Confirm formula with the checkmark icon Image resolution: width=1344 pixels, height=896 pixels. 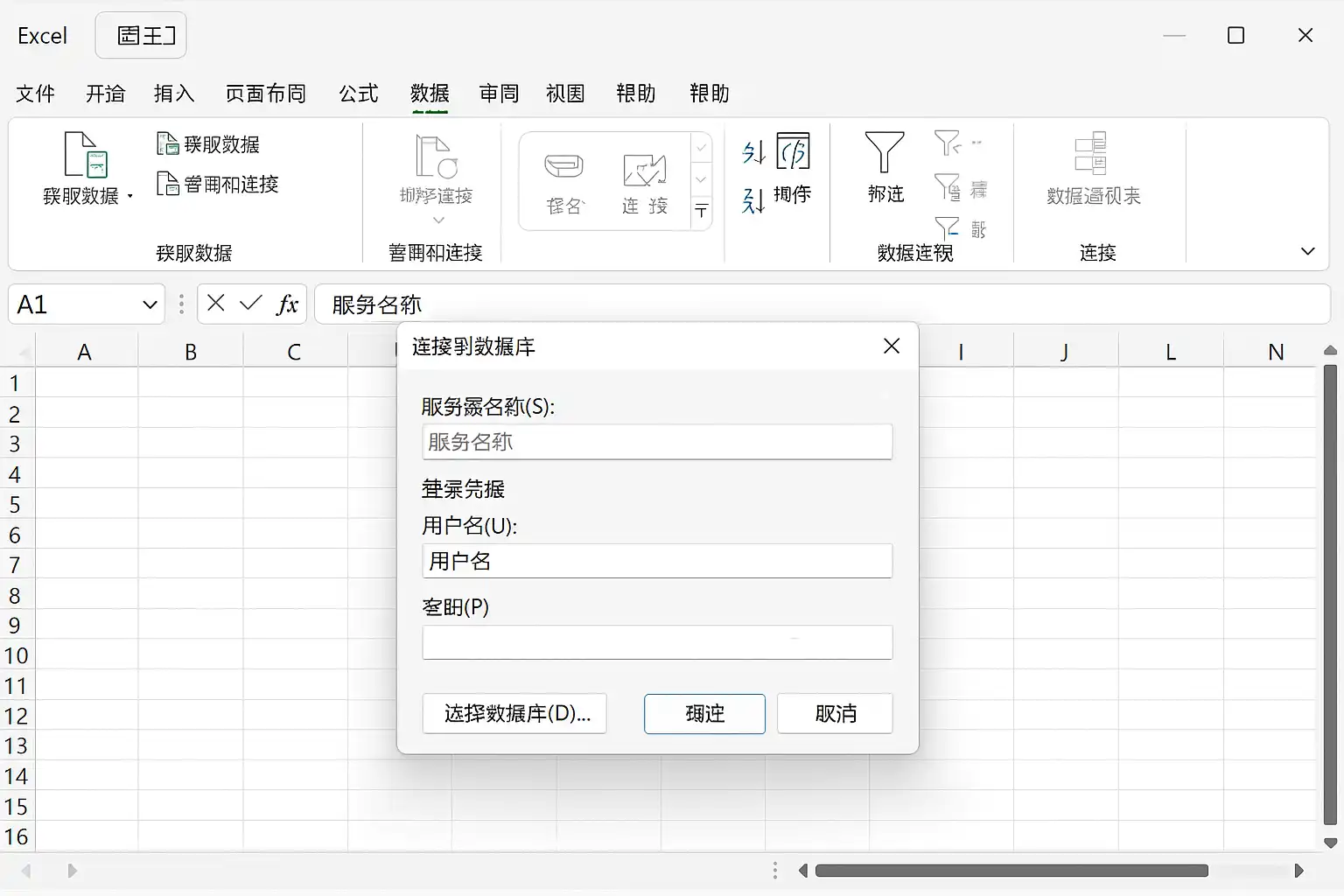pos(251,303)
